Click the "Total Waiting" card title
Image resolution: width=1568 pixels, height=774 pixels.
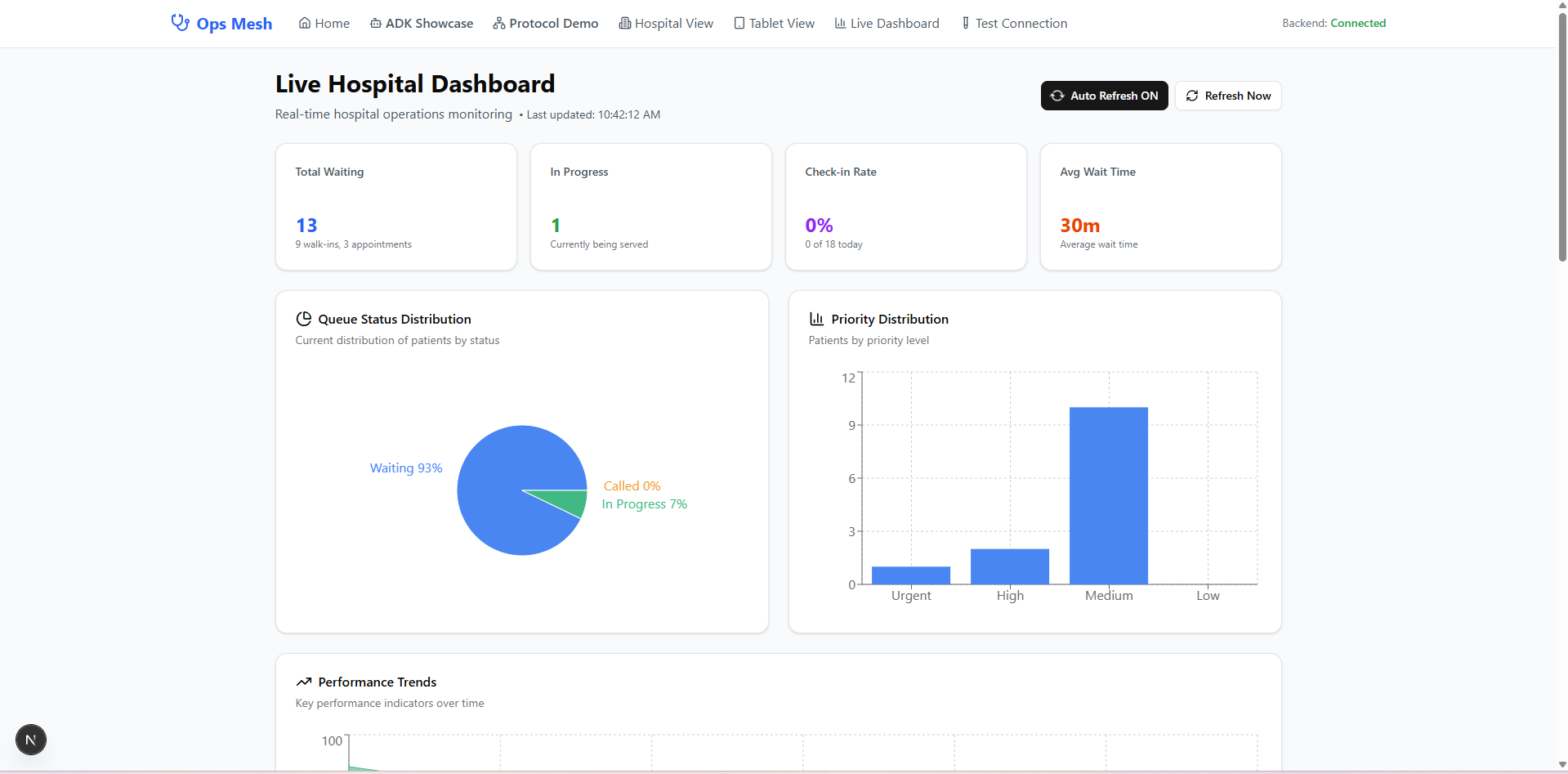click(330, 172)
